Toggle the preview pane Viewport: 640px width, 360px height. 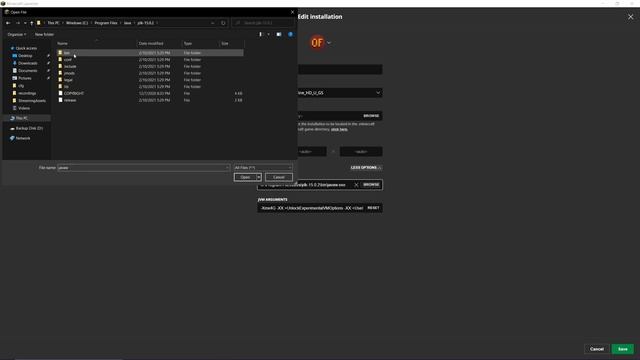279,34
